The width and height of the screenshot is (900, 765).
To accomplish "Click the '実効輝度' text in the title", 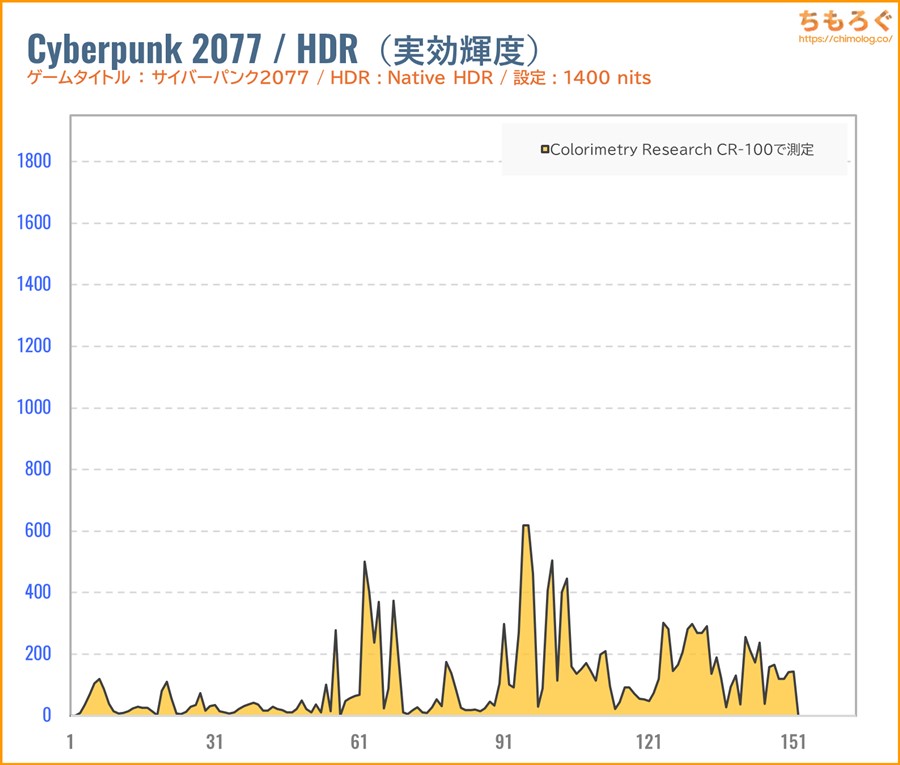I will point(459,51).
